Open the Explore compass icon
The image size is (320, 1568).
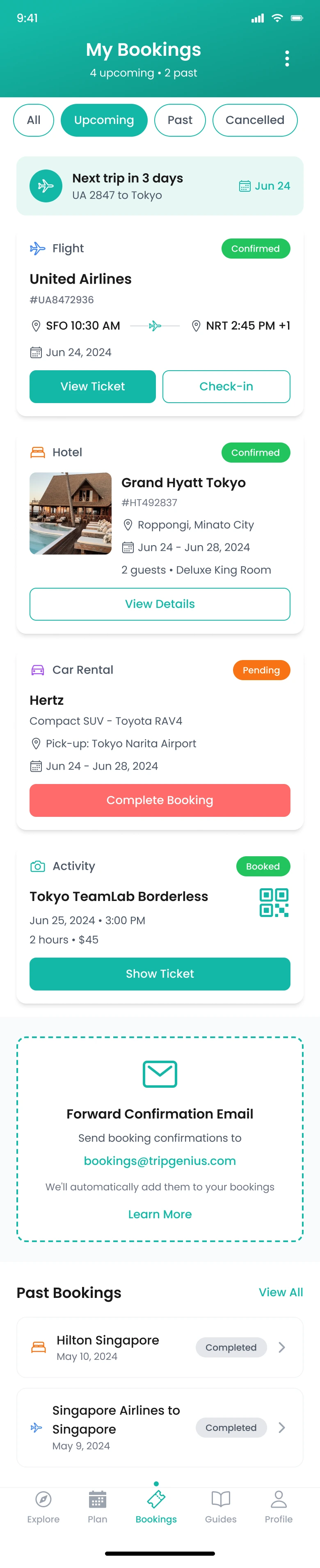pos(43,1499)
